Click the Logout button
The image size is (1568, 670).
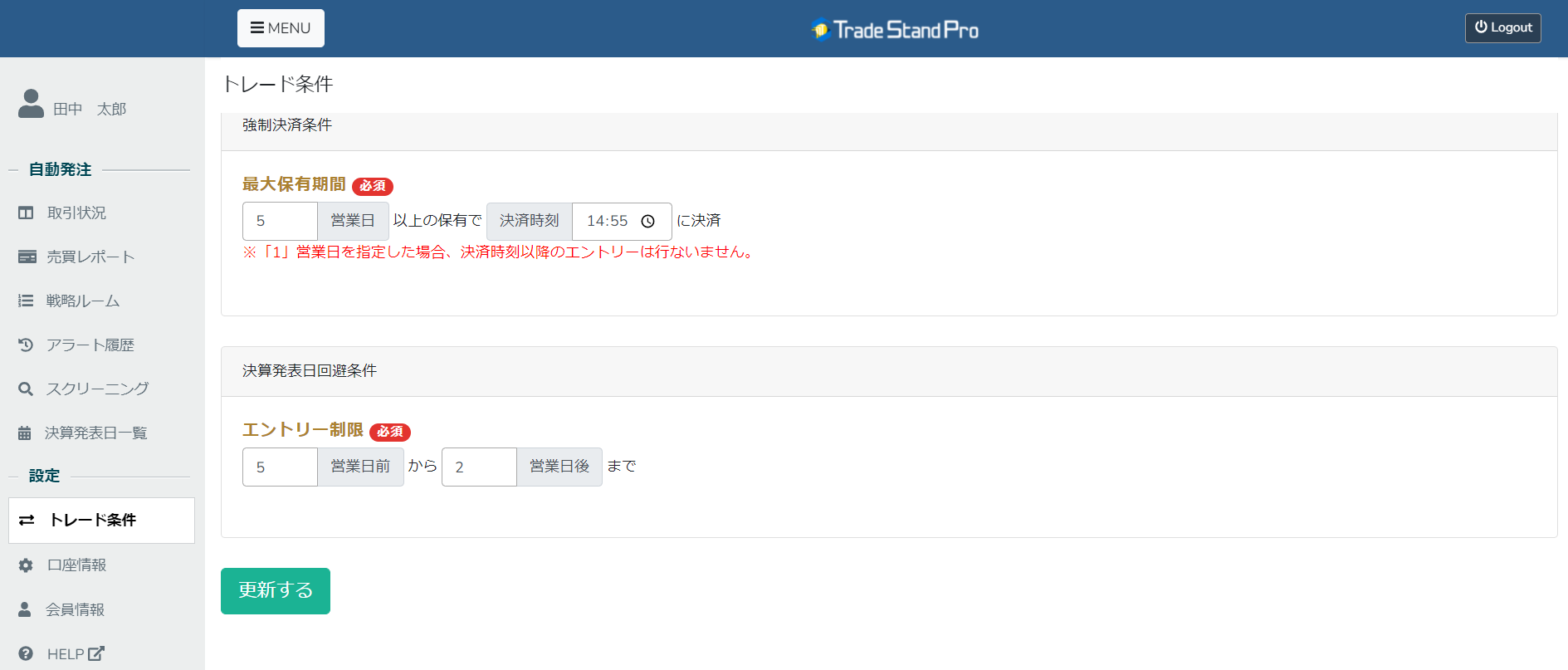[x=1502, y=27]
